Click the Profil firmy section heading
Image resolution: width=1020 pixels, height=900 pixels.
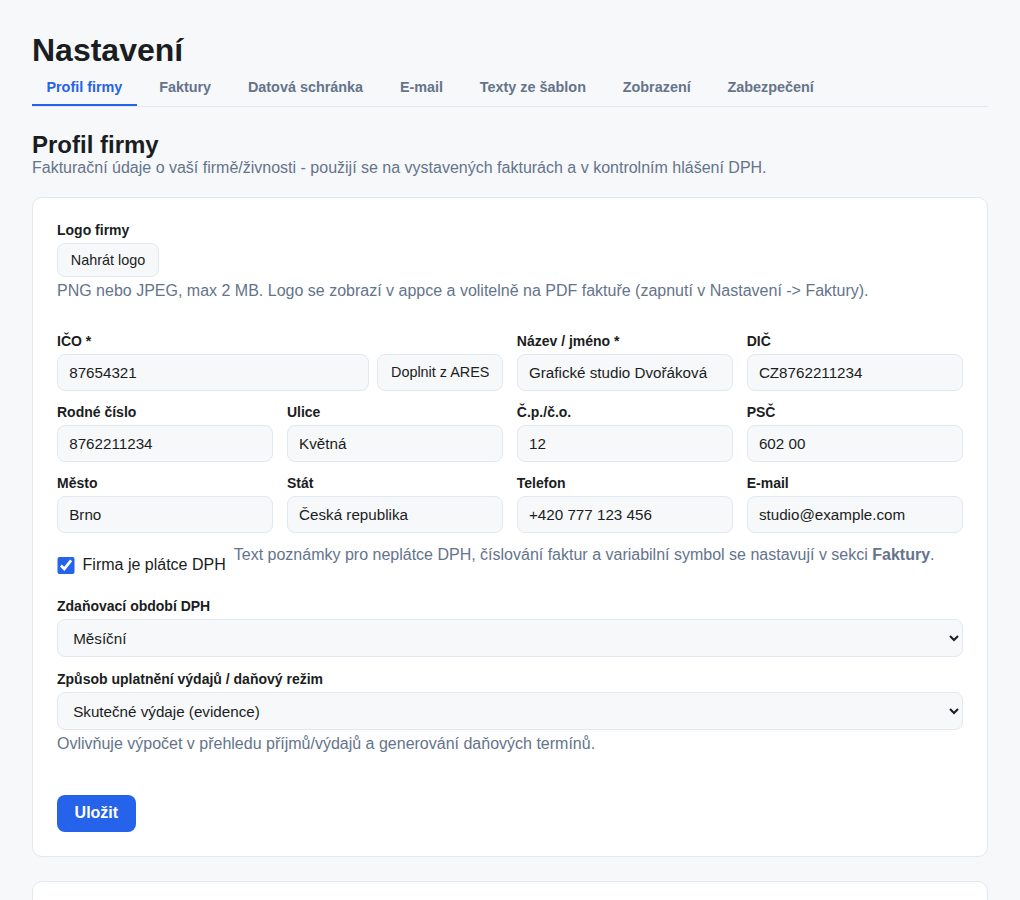coord(96,144)
